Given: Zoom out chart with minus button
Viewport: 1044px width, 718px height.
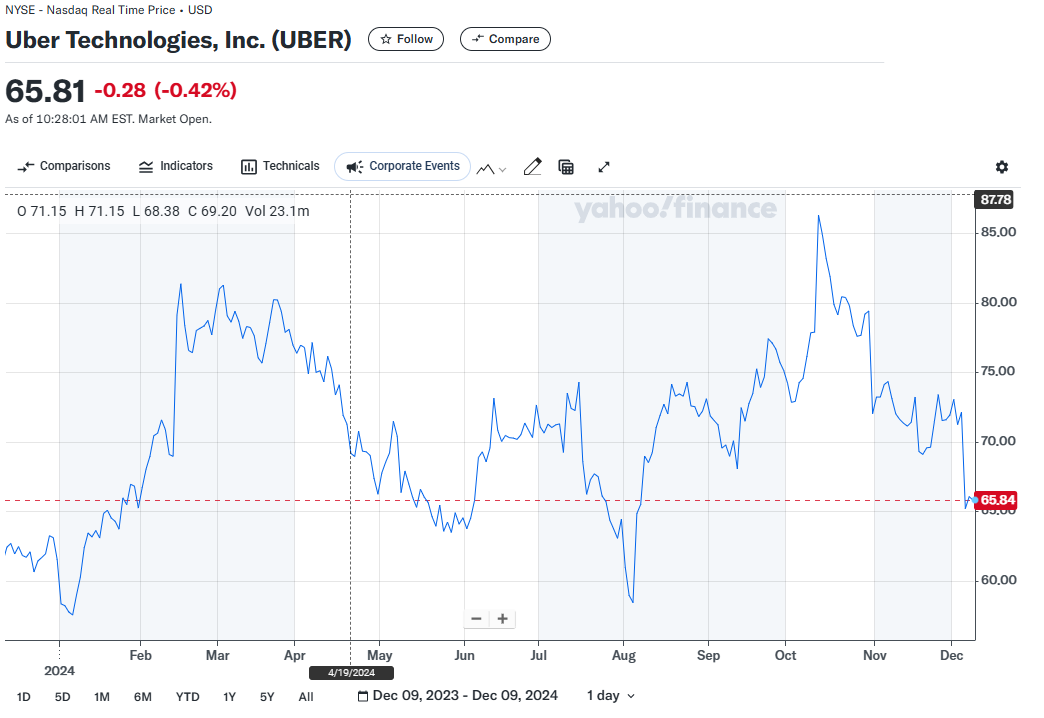Looking at the screenshot, I should point(476,619).
